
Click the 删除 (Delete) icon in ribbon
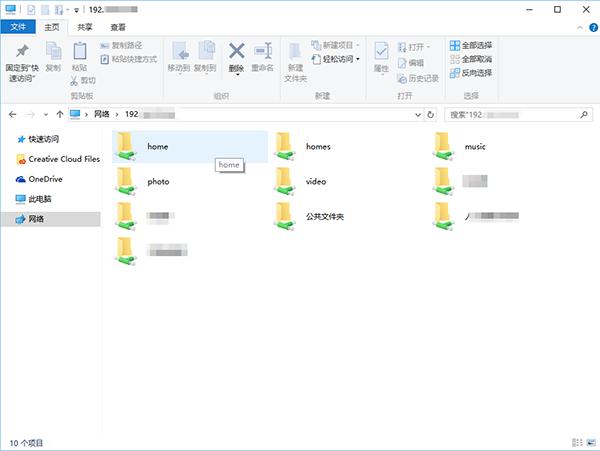(x=236, y=52)
